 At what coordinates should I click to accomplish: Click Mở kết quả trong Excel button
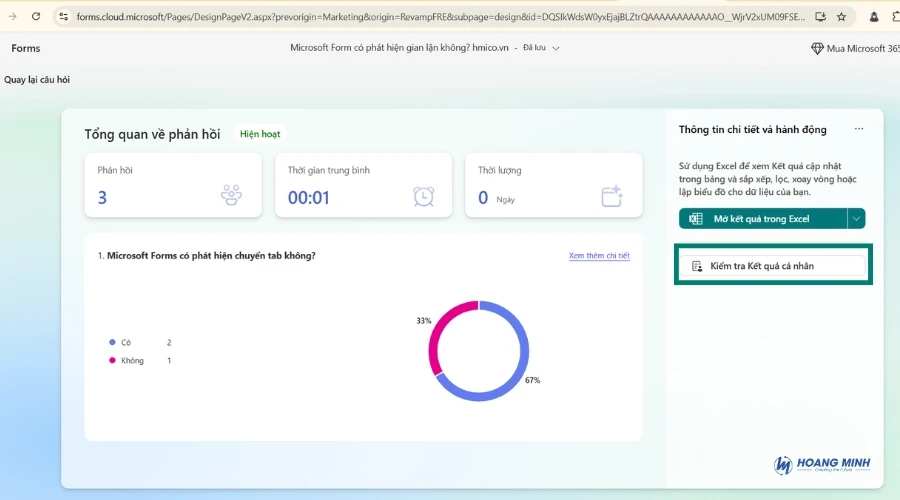coord(762,219)
